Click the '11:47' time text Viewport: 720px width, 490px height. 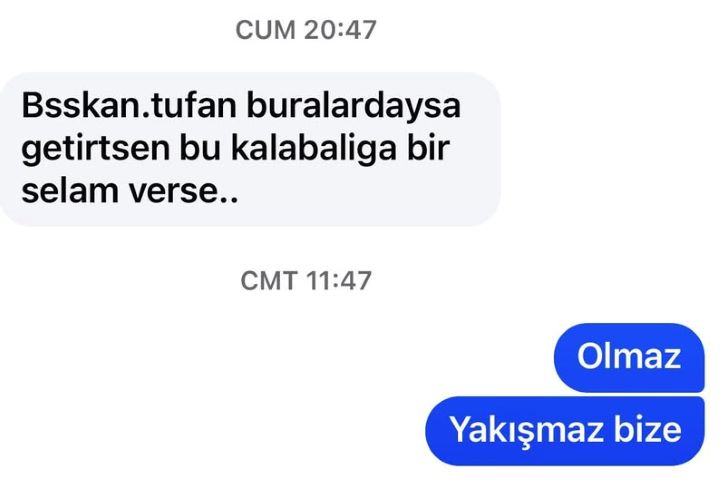(338, 281)
